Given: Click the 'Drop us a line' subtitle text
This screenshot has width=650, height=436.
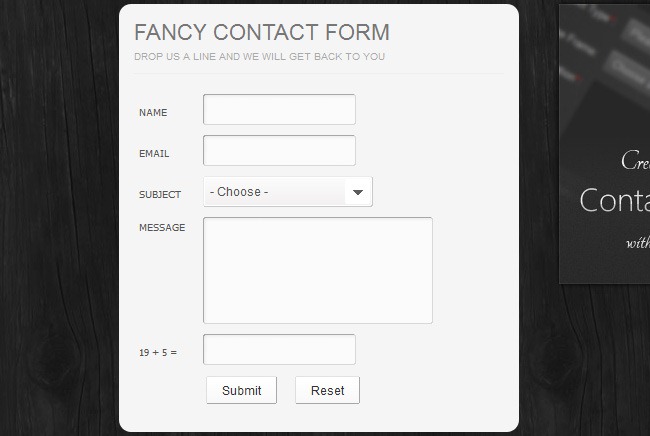Looking at the screenshot, I should point(259,57).
